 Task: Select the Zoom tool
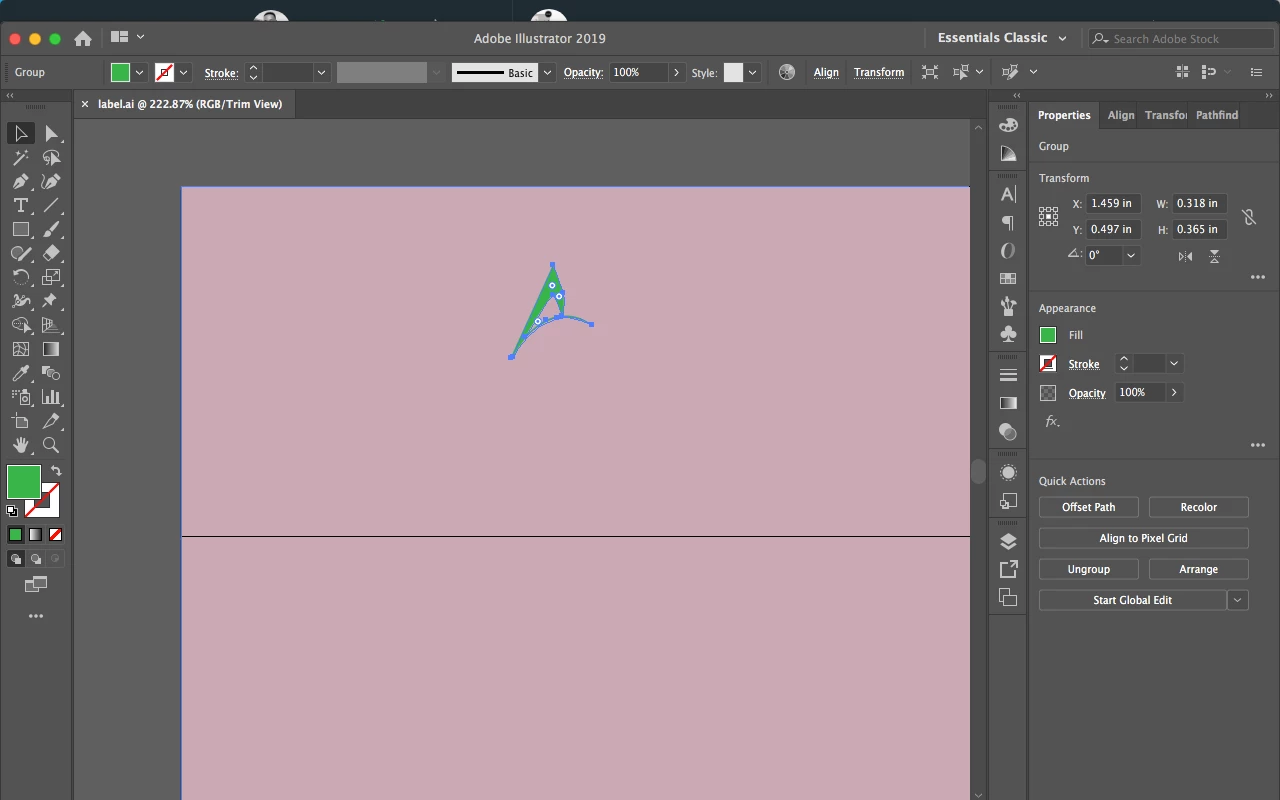tap(51, 445)
